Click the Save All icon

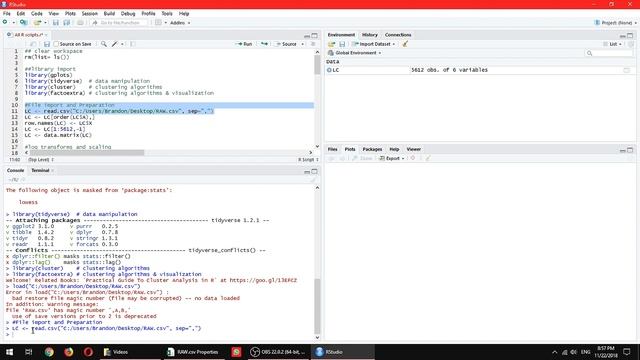click(x=67, y=22)
